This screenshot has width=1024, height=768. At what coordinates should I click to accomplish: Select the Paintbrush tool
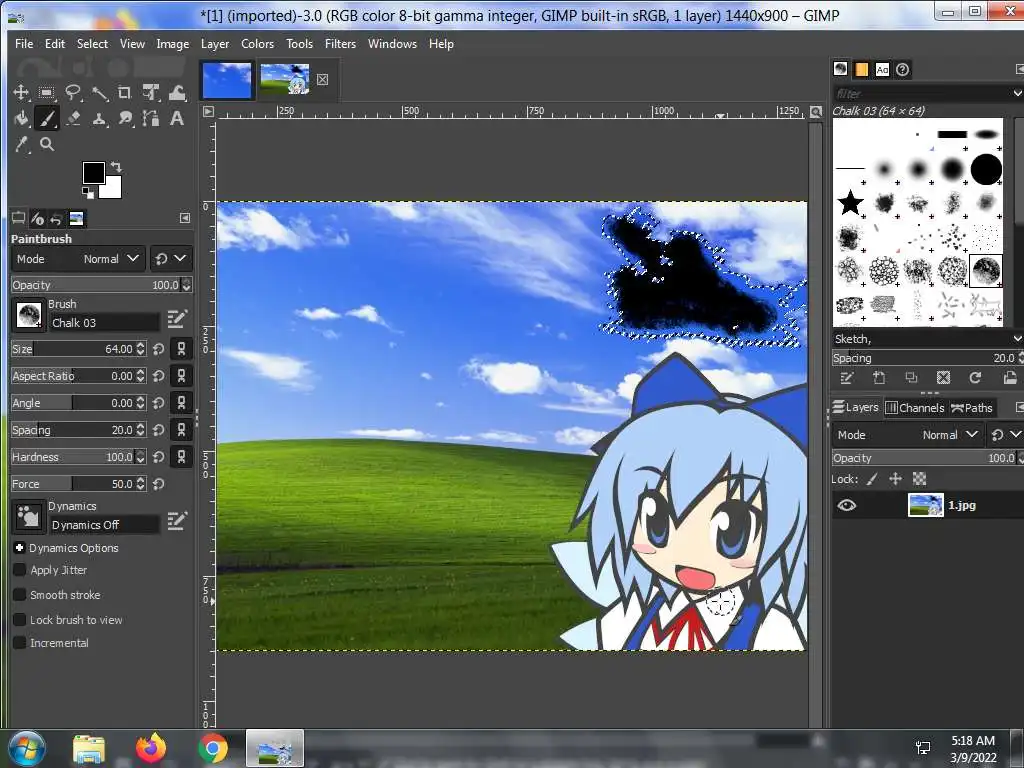coord(46,118)
